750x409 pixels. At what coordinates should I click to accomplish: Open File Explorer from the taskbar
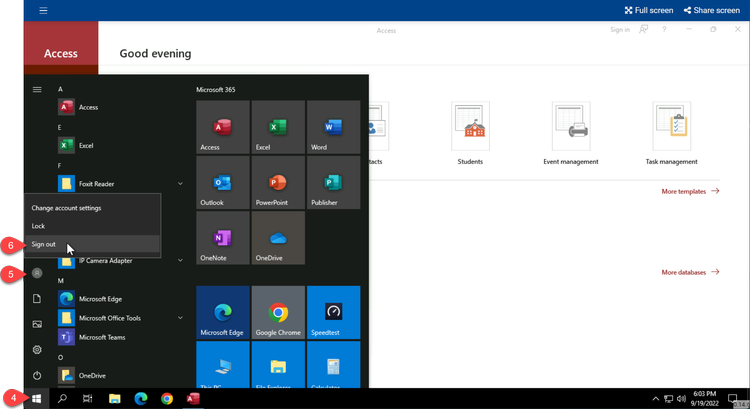pyautogui.click(x=114, y=398)
